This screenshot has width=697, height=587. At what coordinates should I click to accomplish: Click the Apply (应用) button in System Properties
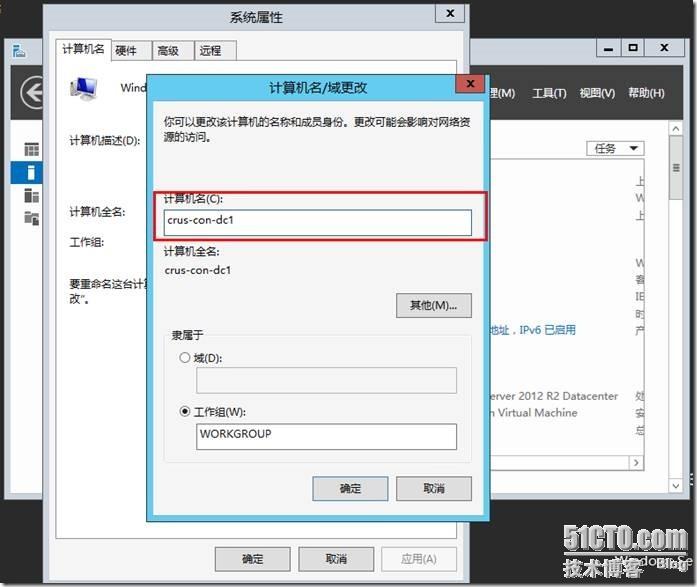(419, 559)
